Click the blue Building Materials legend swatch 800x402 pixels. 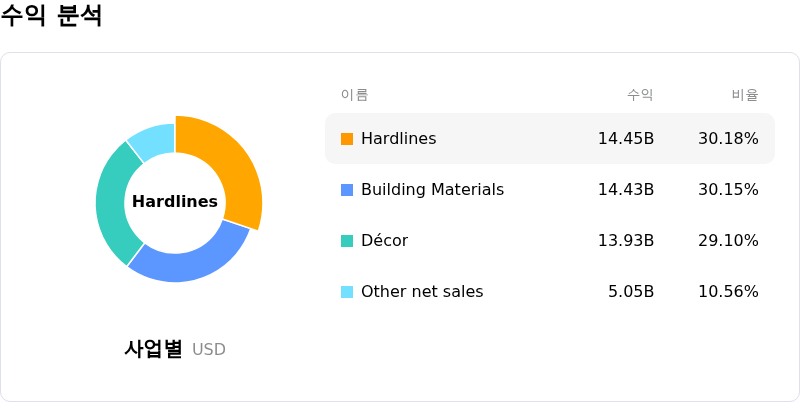(347, 190)
